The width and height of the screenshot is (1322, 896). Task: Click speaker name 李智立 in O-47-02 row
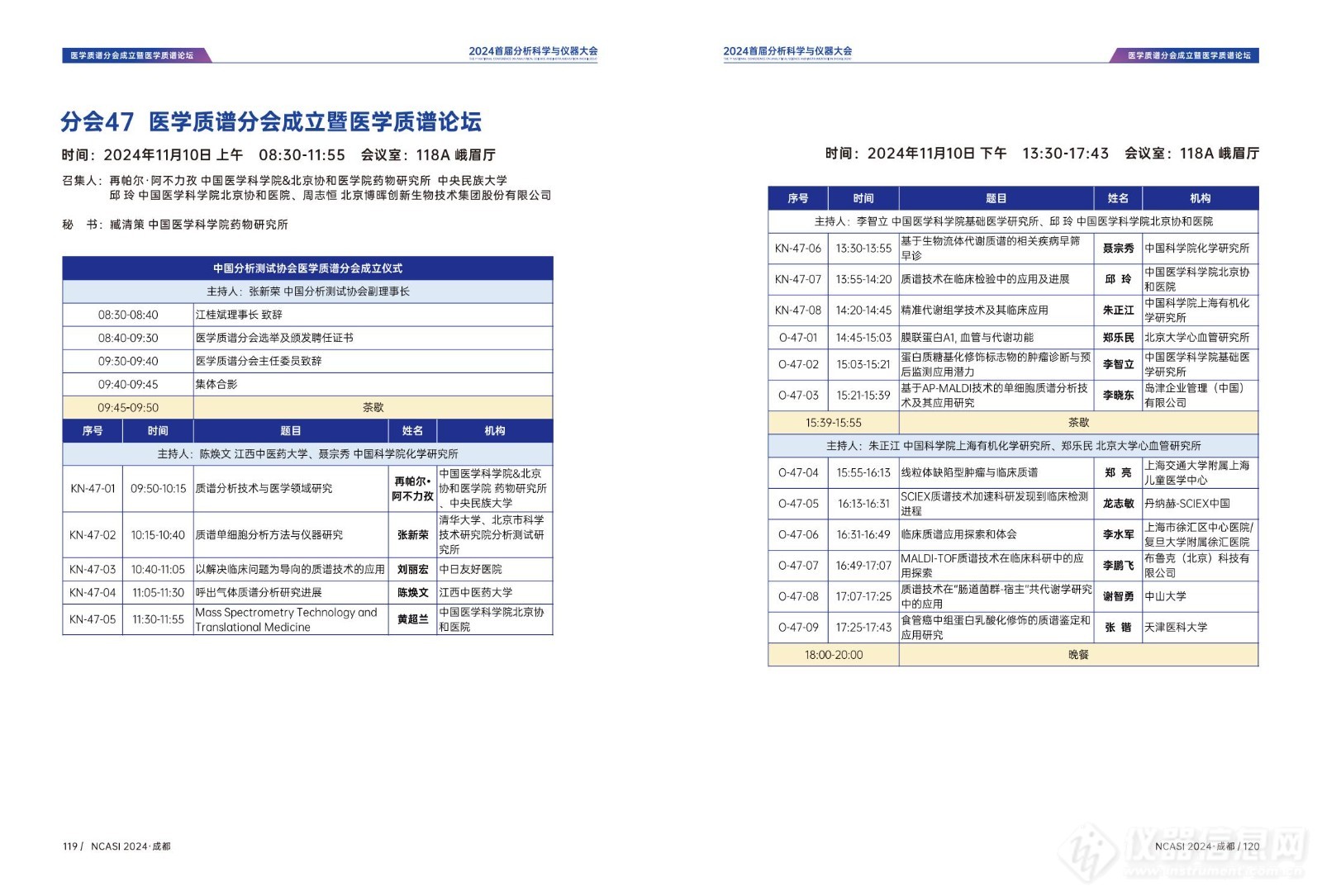coord(1118,364)
